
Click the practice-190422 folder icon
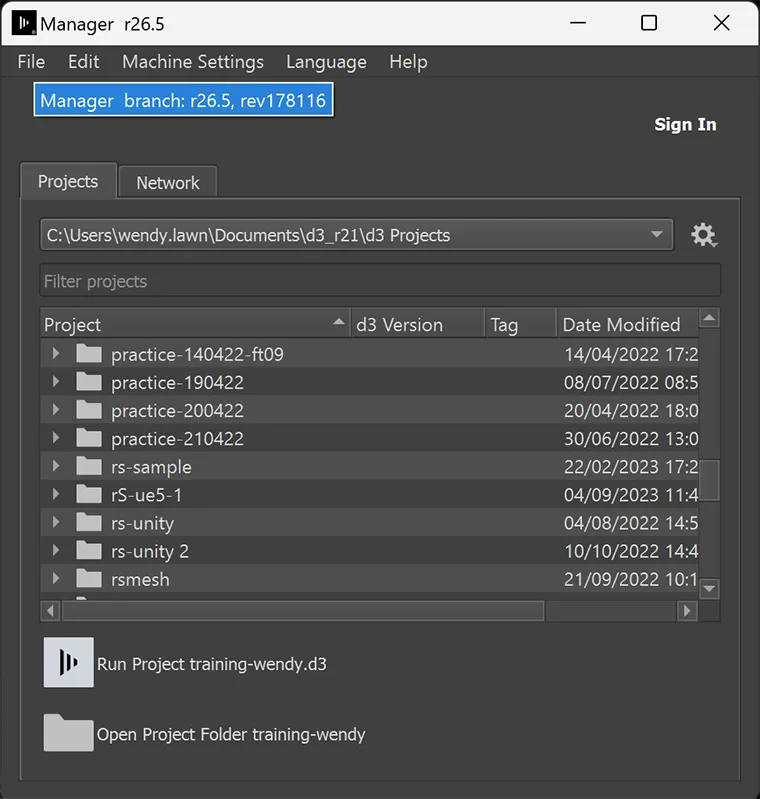[x=90, y=382]
